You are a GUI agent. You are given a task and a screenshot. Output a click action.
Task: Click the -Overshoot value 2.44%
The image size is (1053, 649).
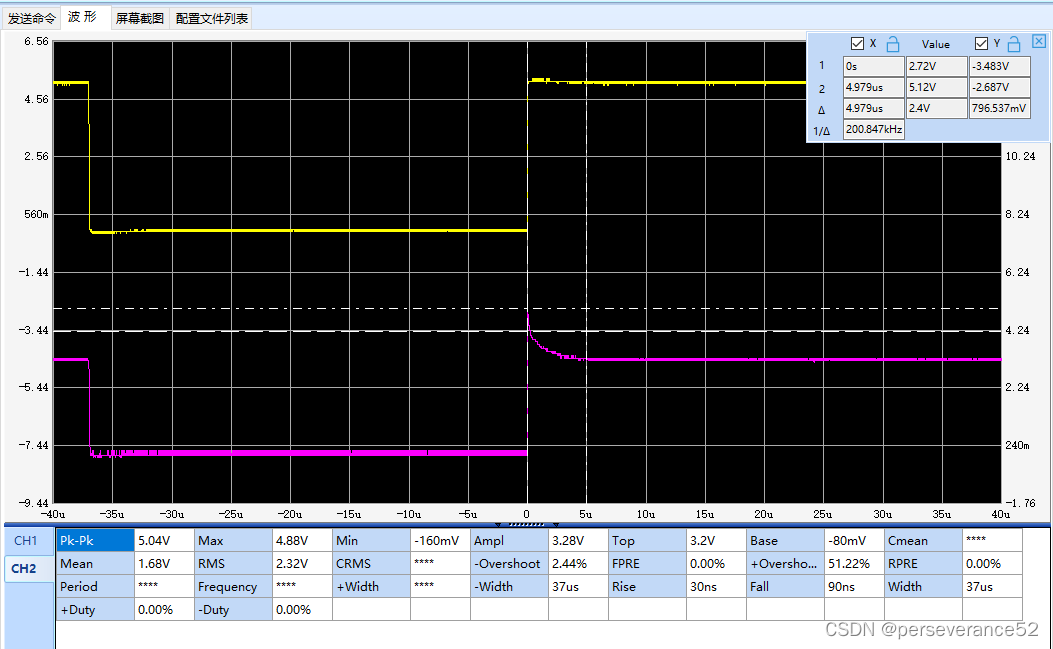pyautogui.click(x=578, y=563)
